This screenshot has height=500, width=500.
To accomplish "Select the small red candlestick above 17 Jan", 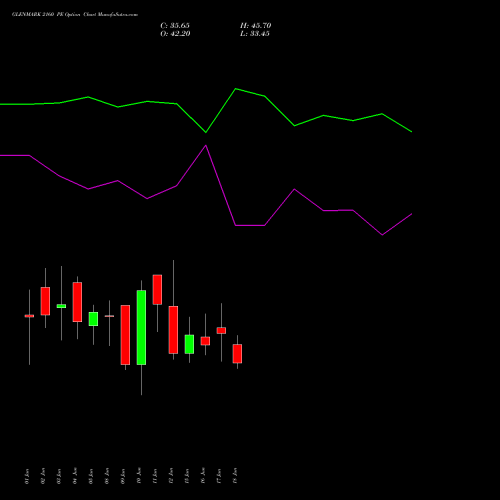I will tap(221, 330).
